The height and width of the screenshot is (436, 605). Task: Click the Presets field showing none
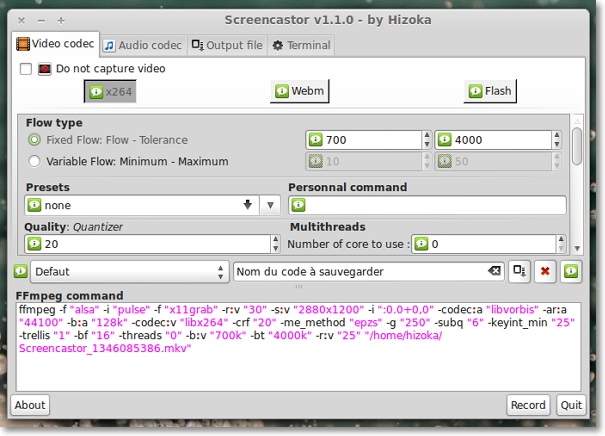point(142,205)
